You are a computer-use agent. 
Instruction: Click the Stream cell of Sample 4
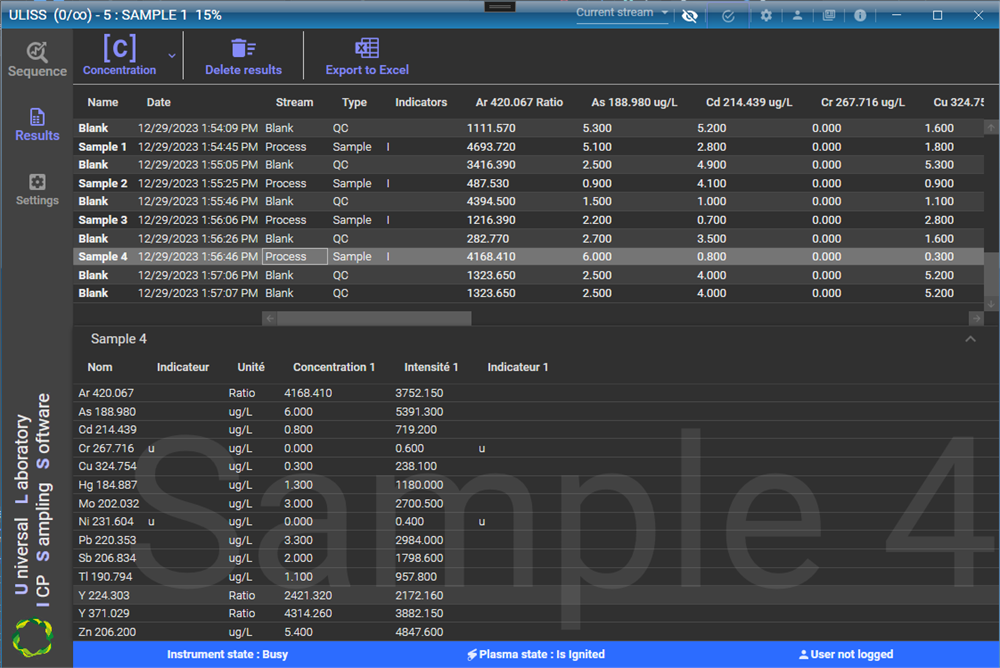click(x=295, y=256)
